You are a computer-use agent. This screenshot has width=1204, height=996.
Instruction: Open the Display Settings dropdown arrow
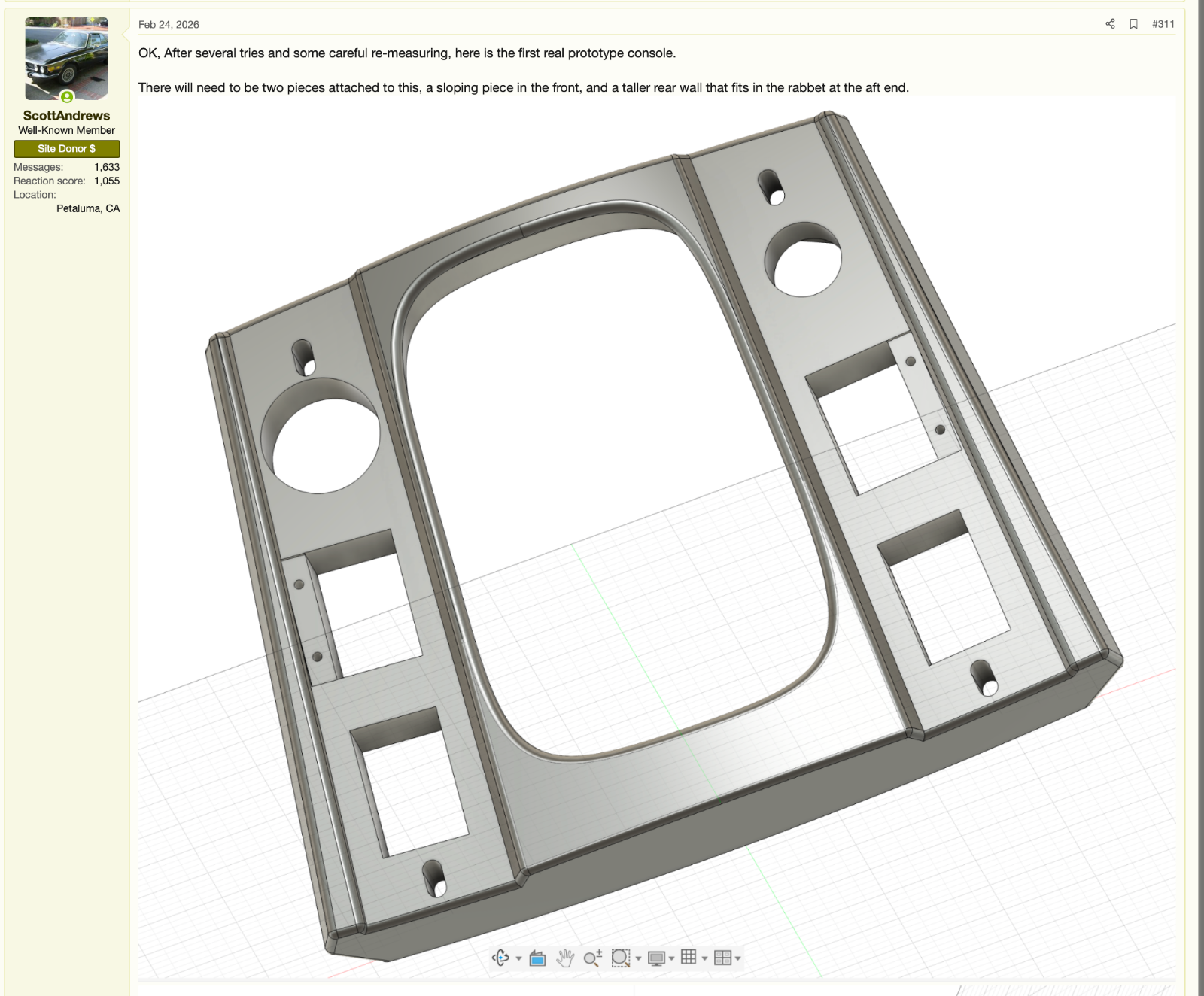click(672, 958)
